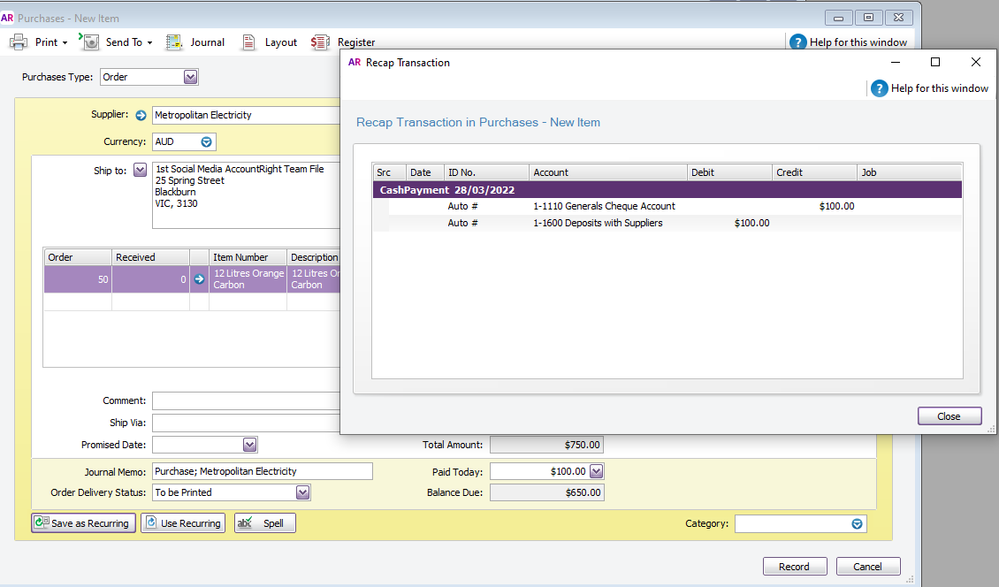Click the item row blue arrow icon
Screen dimensions: 999x587
[199, 279]
